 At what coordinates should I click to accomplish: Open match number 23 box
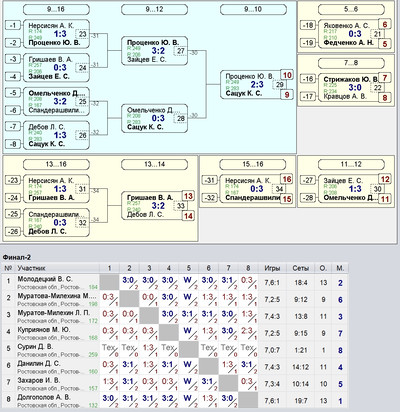click(x=82, y=34)
